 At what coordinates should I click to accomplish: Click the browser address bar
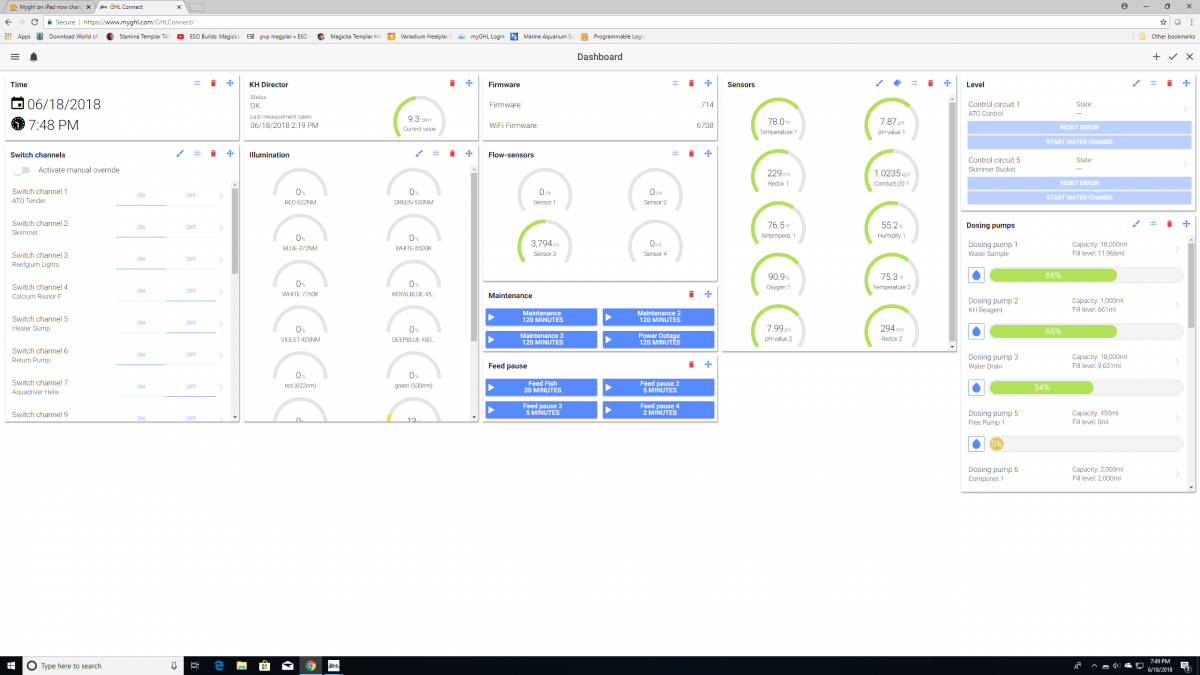pos(600,21)
